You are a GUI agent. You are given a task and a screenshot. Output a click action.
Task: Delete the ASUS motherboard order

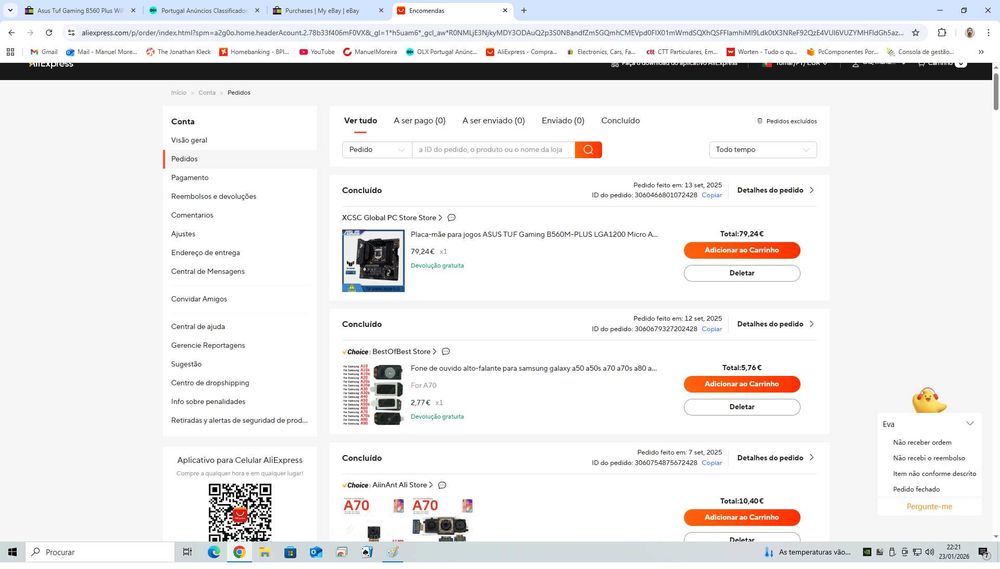(x=742, y=273)
